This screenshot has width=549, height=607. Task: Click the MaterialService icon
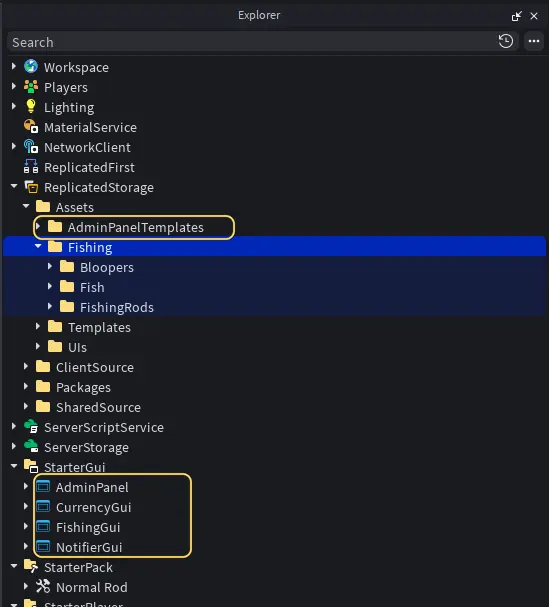[x=31, y=127]
